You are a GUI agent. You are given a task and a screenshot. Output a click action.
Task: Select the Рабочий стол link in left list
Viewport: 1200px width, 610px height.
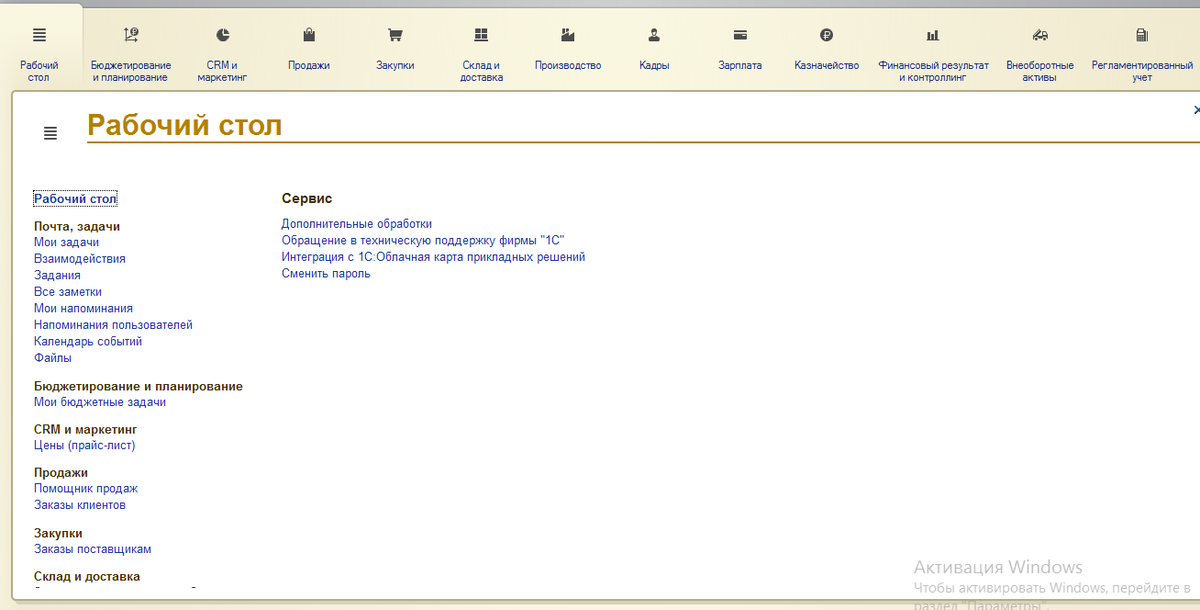tap(75, 199)
